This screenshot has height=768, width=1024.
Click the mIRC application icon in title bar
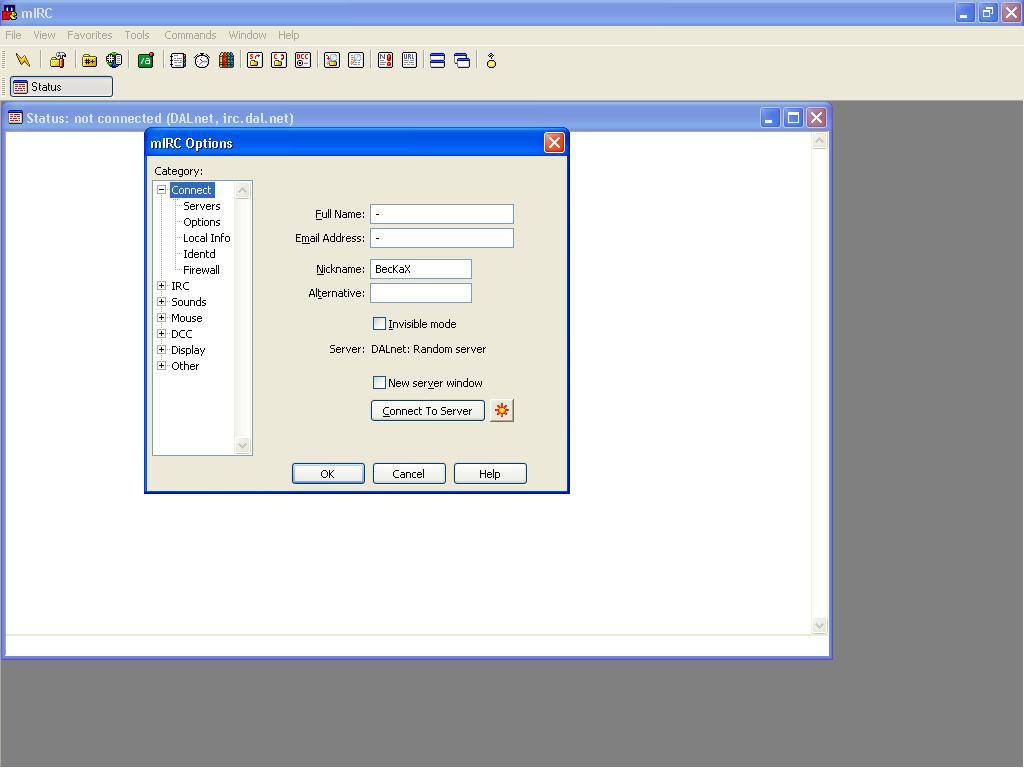point(10,12)
